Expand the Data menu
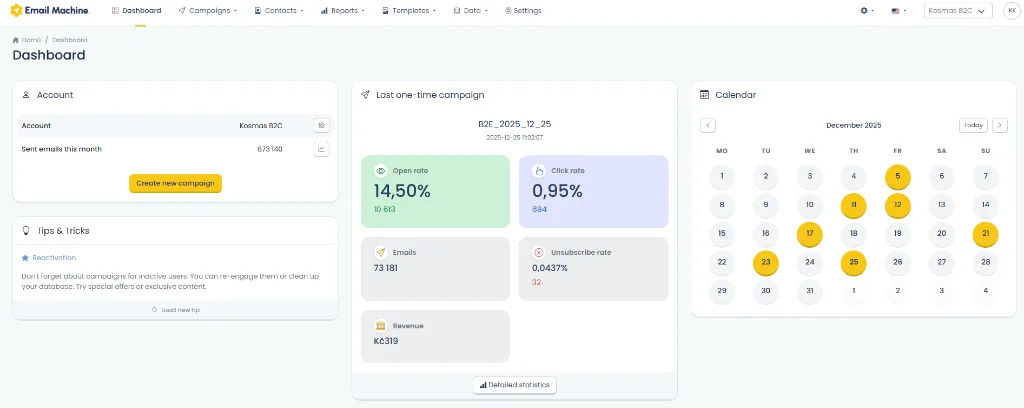This screenshot has height=408, width=1024. (x=471, y=10)
